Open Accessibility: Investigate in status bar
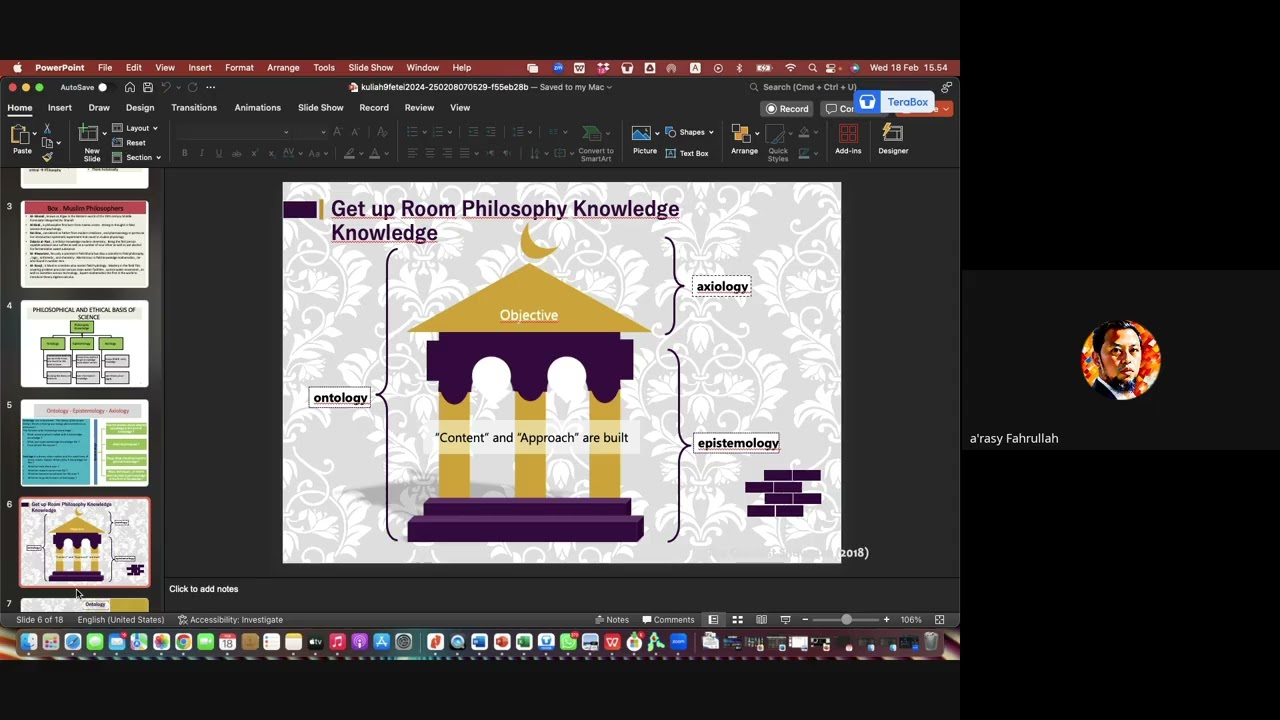This screenshot has width=1280, height=720. click(230, 620)
